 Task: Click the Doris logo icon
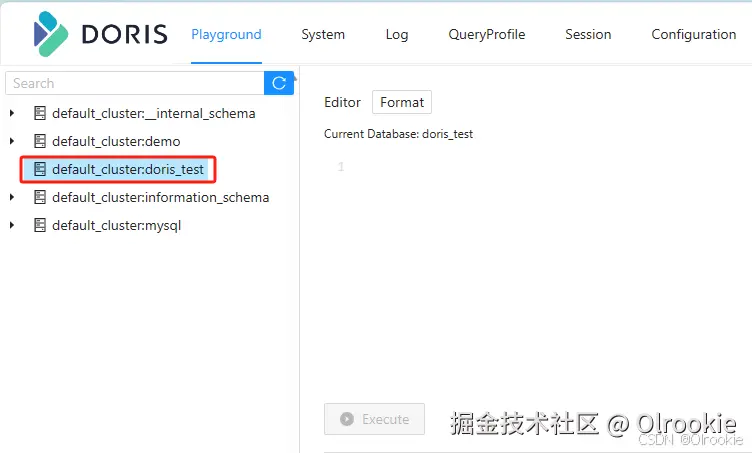[x=51, y=34]
